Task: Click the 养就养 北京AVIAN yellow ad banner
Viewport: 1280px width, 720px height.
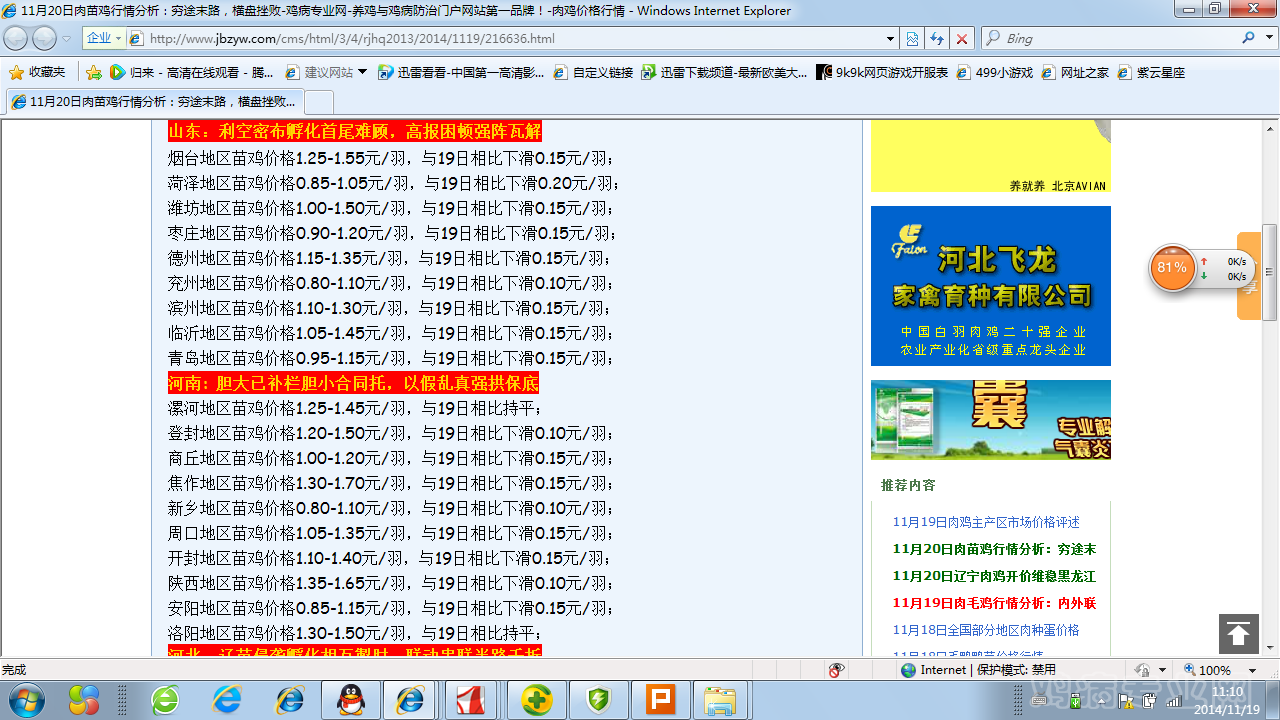Action: coord(990,156)
